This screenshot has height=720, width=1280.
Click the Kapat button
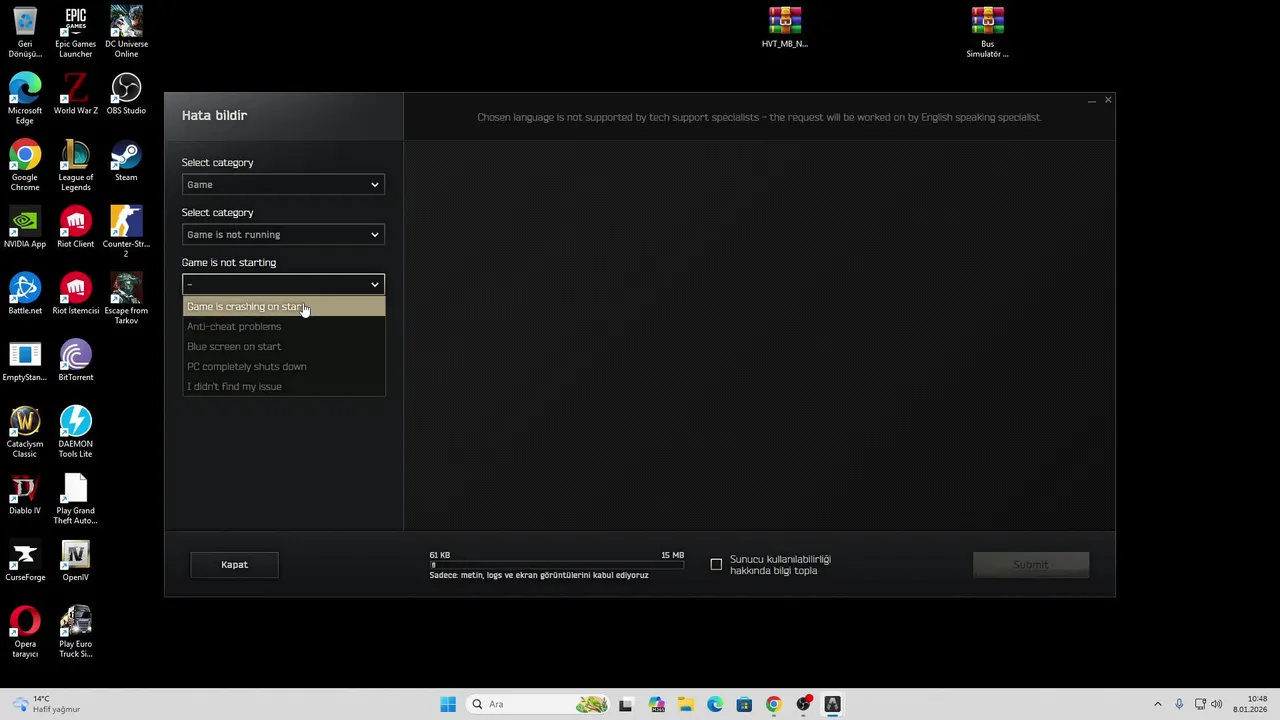coord(234,565)
